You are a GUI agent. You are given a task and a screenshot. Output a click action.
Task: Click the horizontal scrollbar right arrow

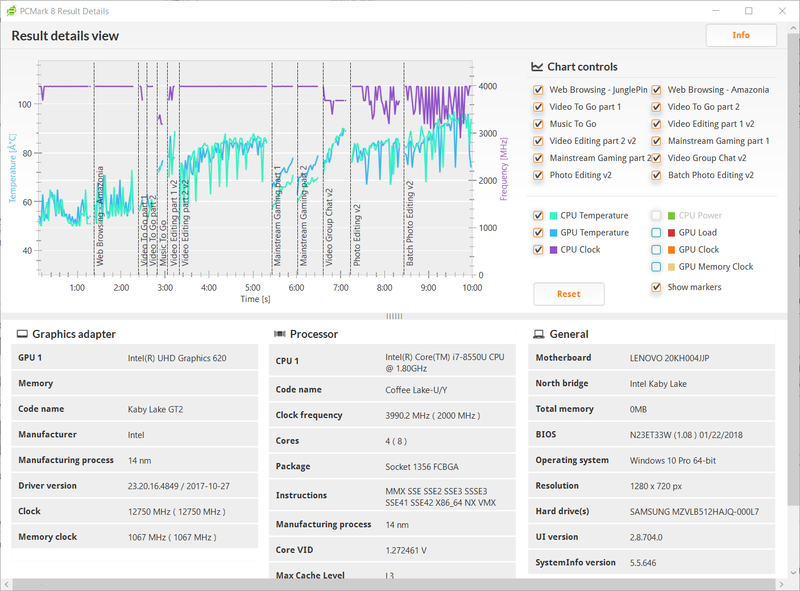pos(782,584)
